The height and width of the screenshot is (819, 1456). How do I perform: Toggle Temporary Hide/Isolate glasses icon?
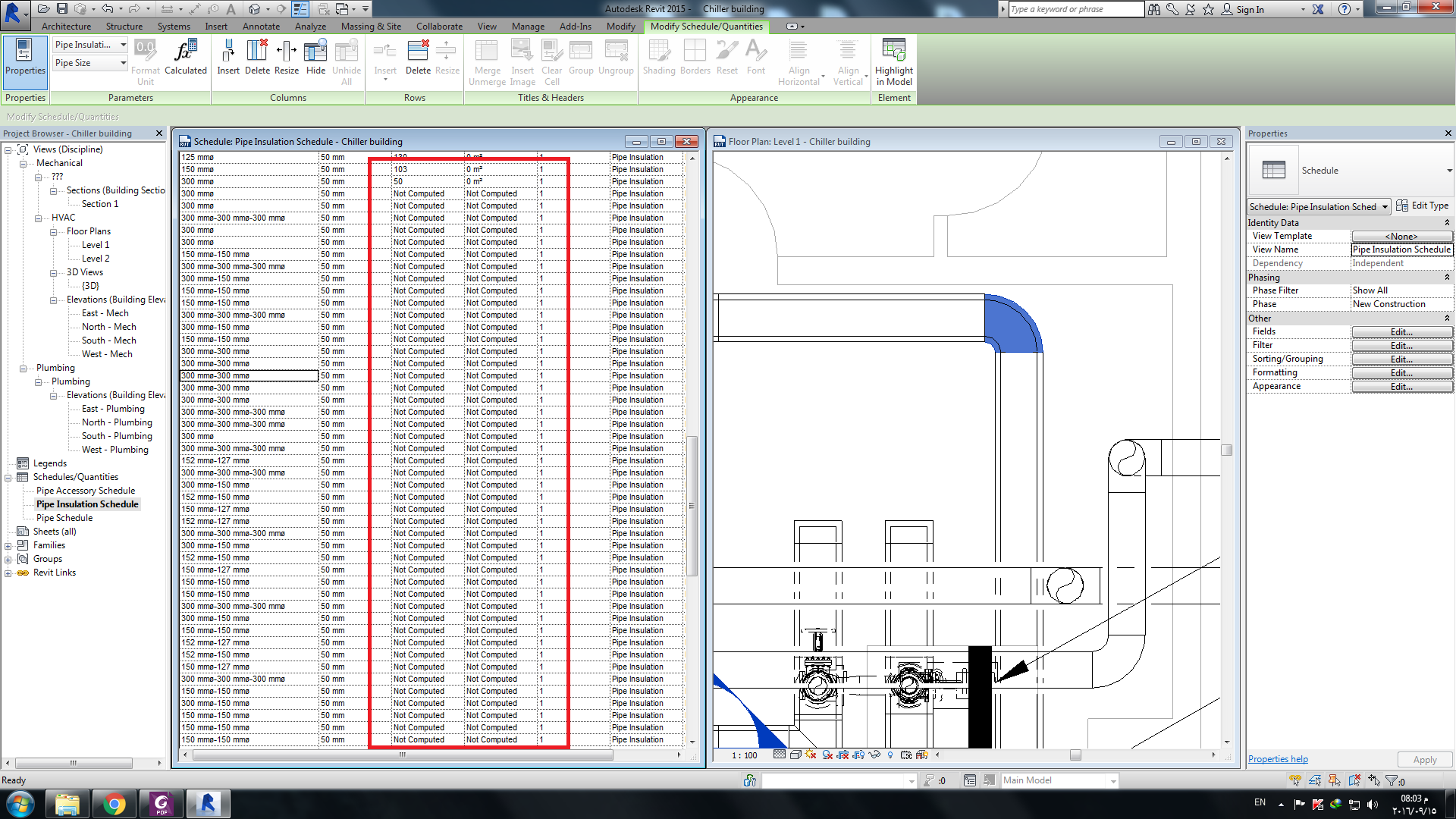coord(874,755)
